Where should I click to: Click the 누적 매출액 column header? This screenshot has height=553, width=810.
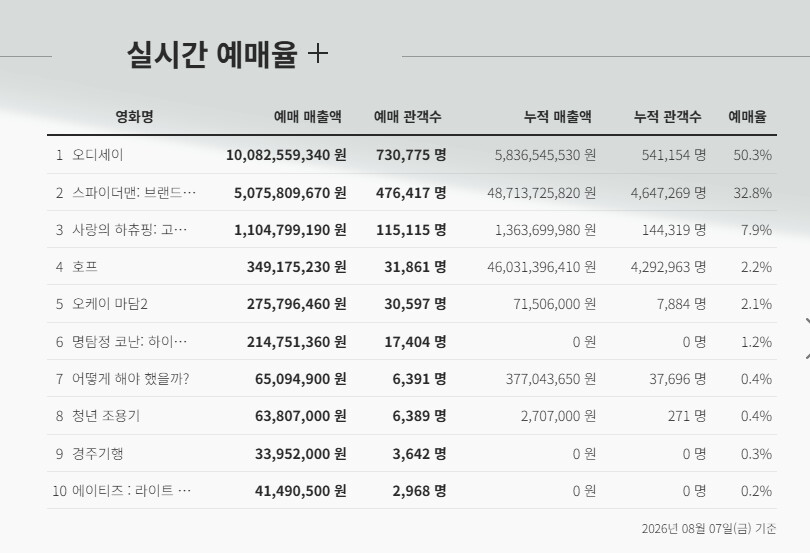(x=558, y=116)
